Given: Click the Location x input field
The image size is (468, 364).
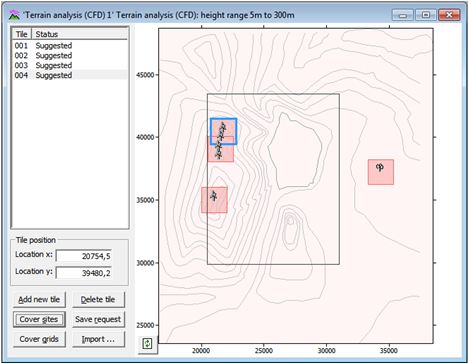Looking at the screenshot, I should 84,256.
